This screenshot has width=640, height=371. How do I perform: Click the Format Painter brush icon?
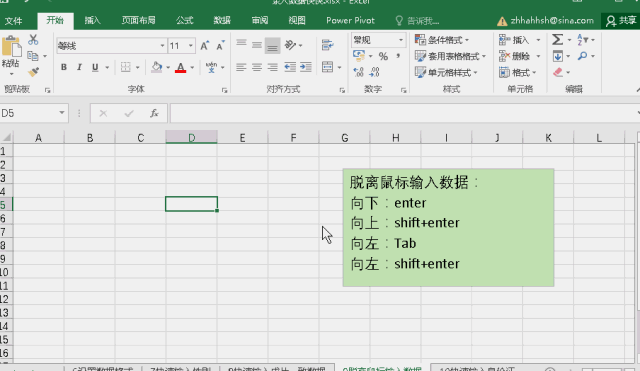[33, 72]
